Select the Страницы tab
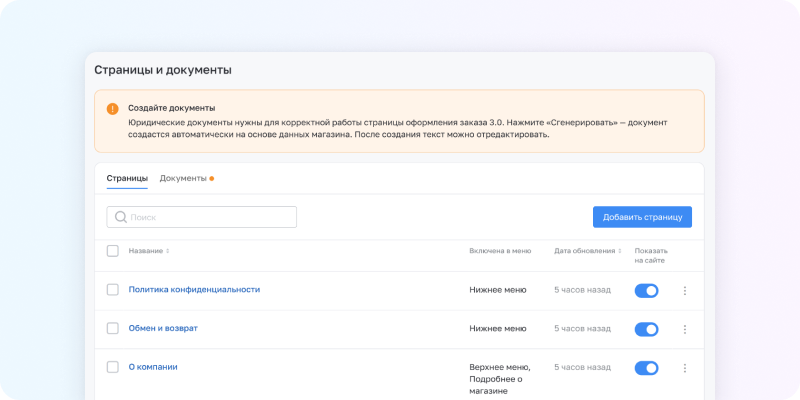 (x=127, y=178)
